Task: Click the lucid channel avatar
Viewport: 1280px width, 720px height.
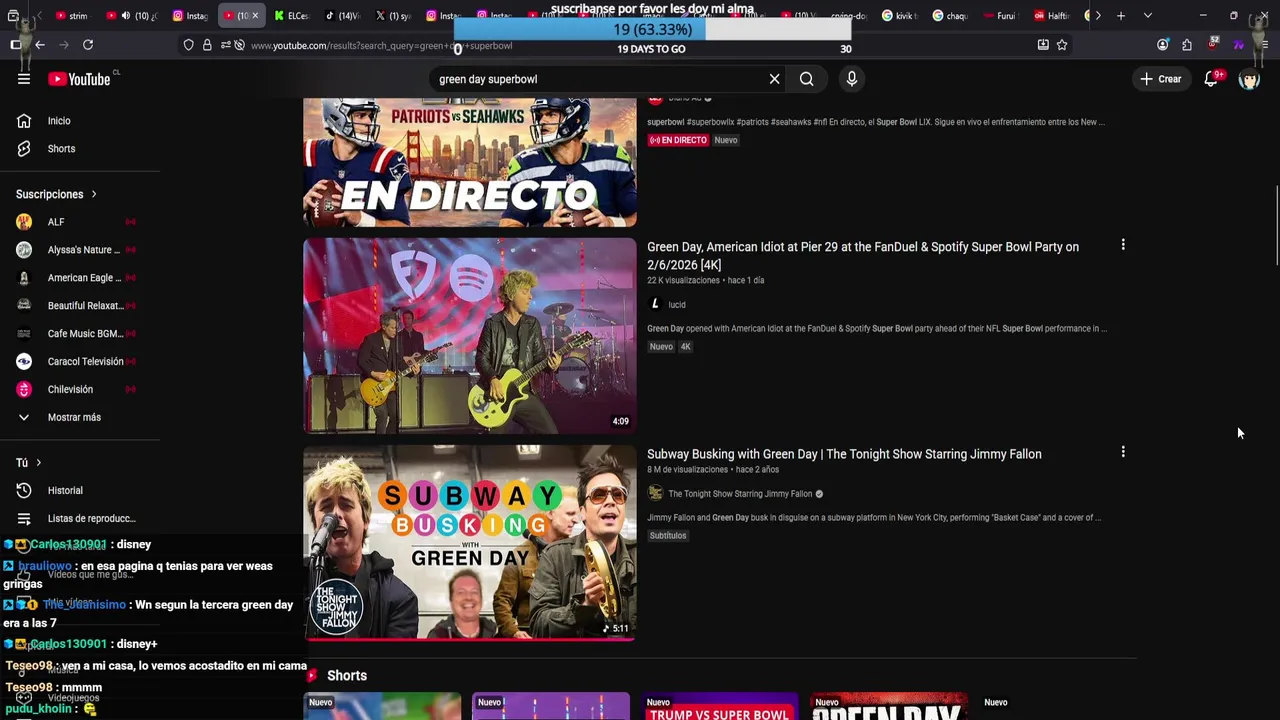Action: point(655,304)
